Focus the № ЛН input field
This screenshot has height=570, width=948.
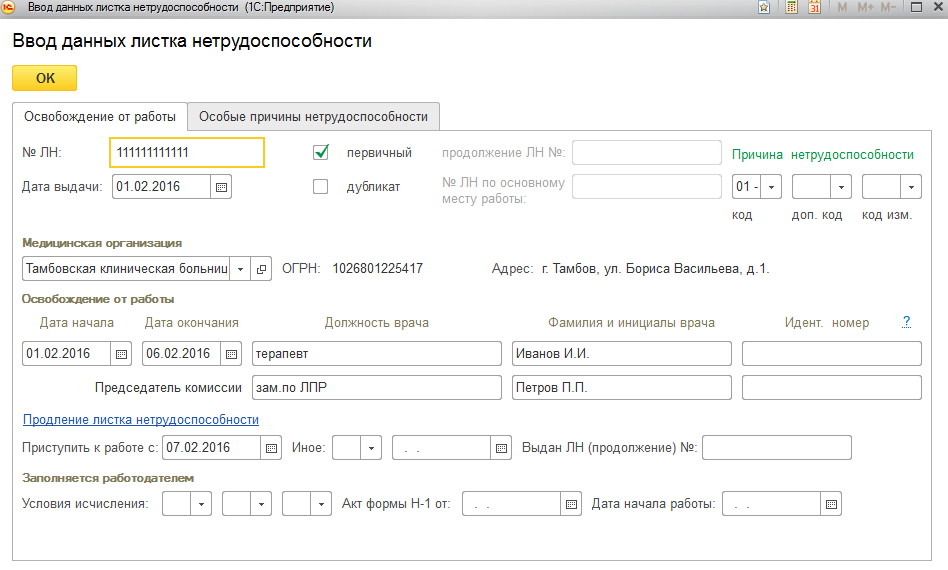click(187, 152)
